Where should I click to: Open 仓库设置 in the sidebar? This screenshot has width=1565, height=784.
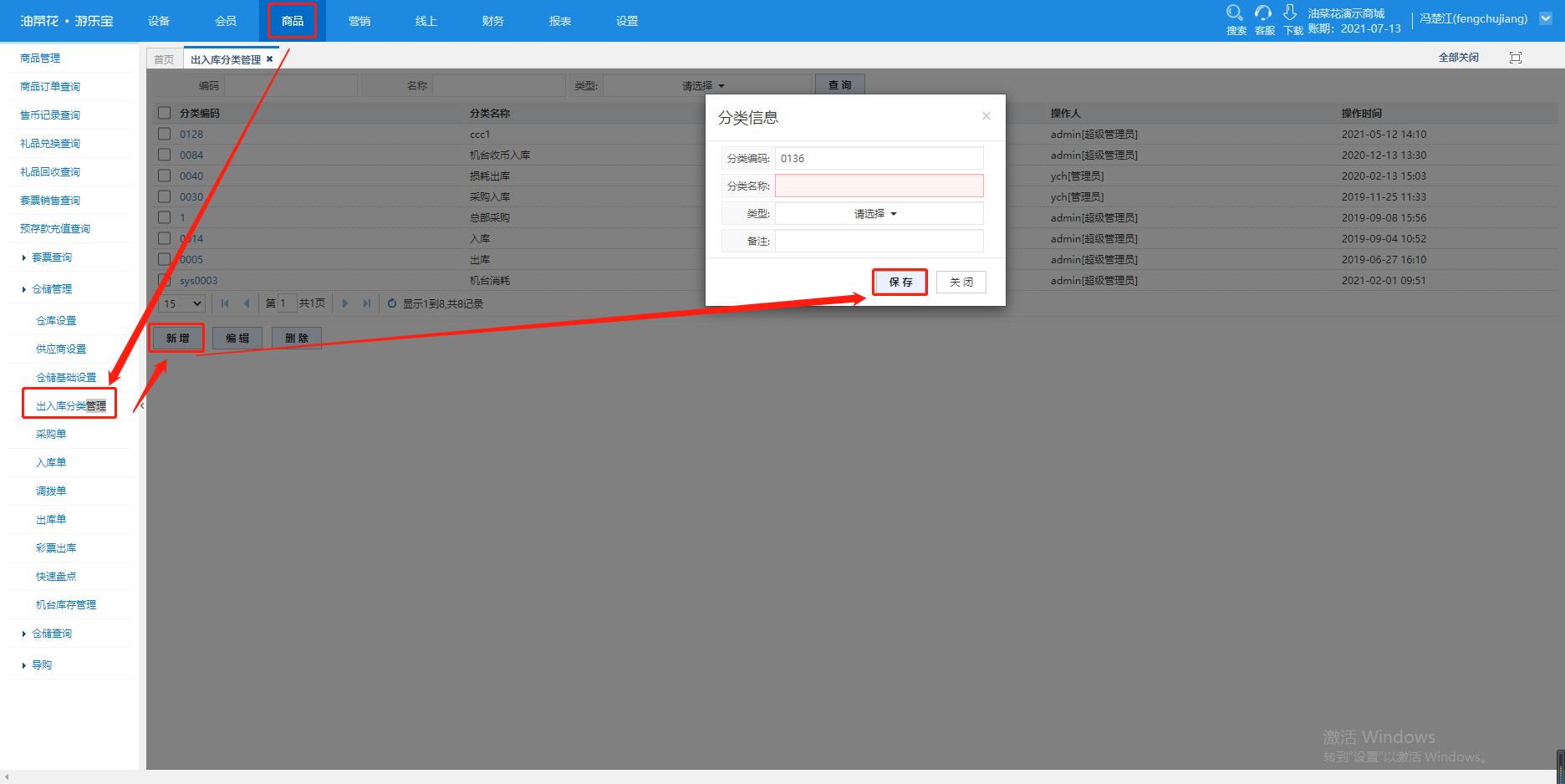click(x=56, y=321)
